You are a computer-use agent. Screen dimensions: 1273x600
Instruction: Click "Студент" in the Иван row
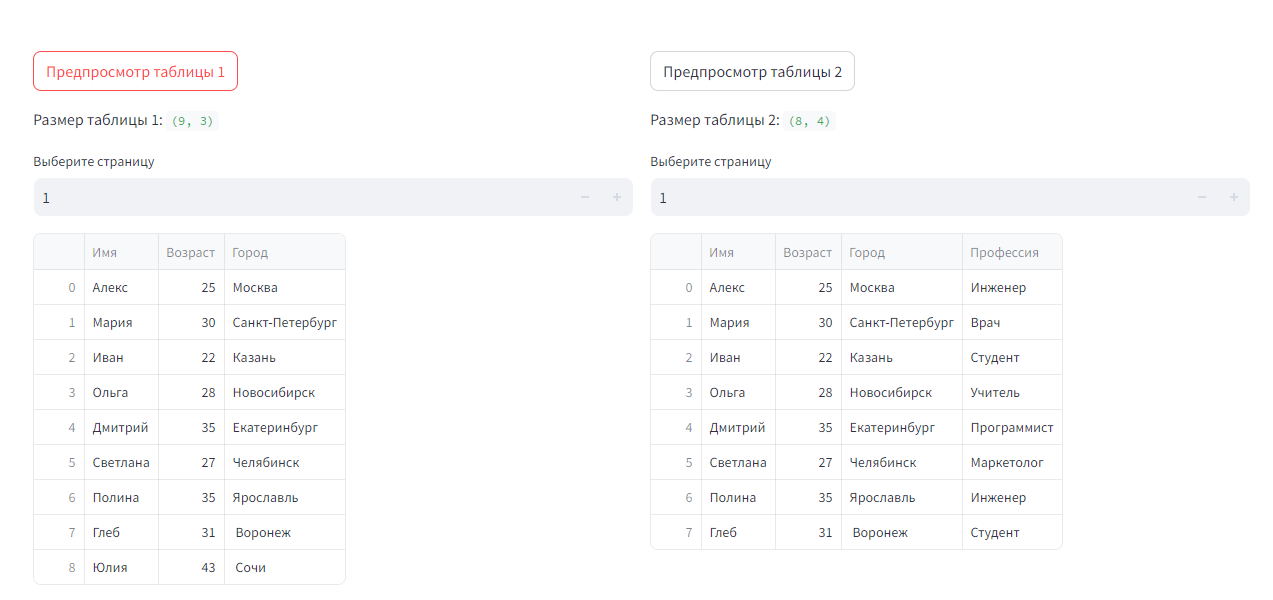tap(1012, 357)
